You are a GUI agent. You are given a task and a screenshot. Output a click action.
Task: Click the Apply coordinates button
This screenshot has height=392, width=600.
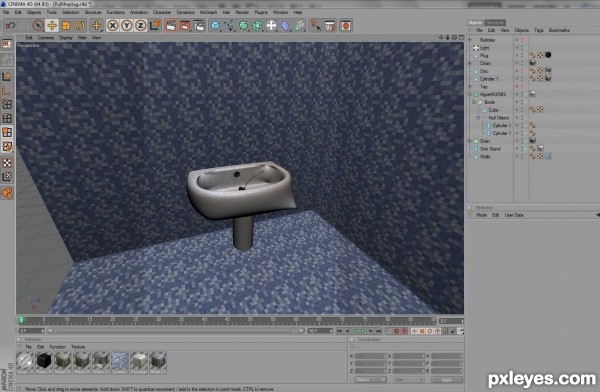(447, 380)
